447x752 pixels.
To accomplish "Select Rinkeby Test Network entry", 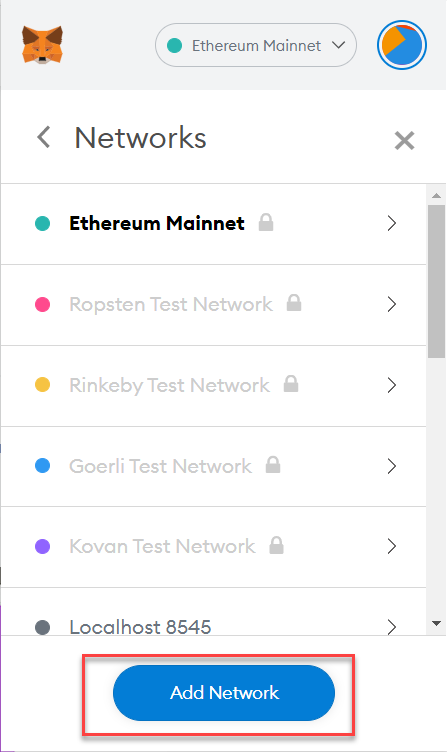I will tap(213, 386).
